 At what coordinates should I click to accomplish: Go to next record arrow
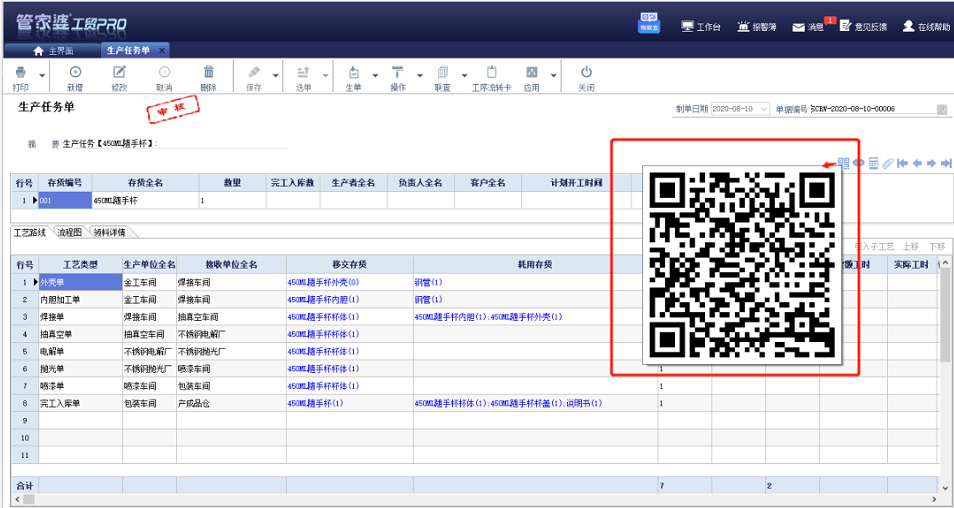[x=931, y=163]
